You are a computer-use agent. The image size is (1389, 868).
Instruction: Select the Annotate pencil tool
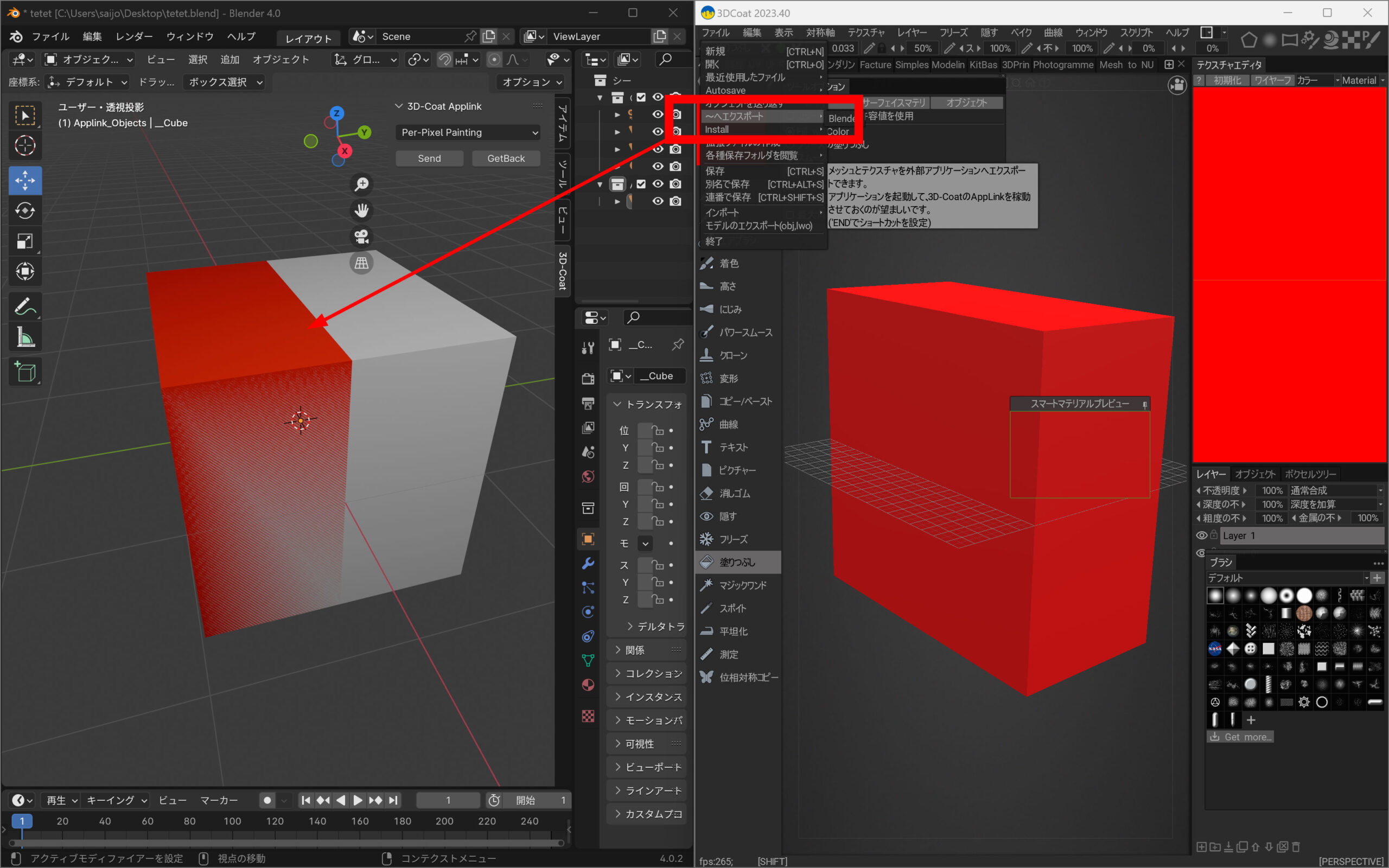pos(24,307)
